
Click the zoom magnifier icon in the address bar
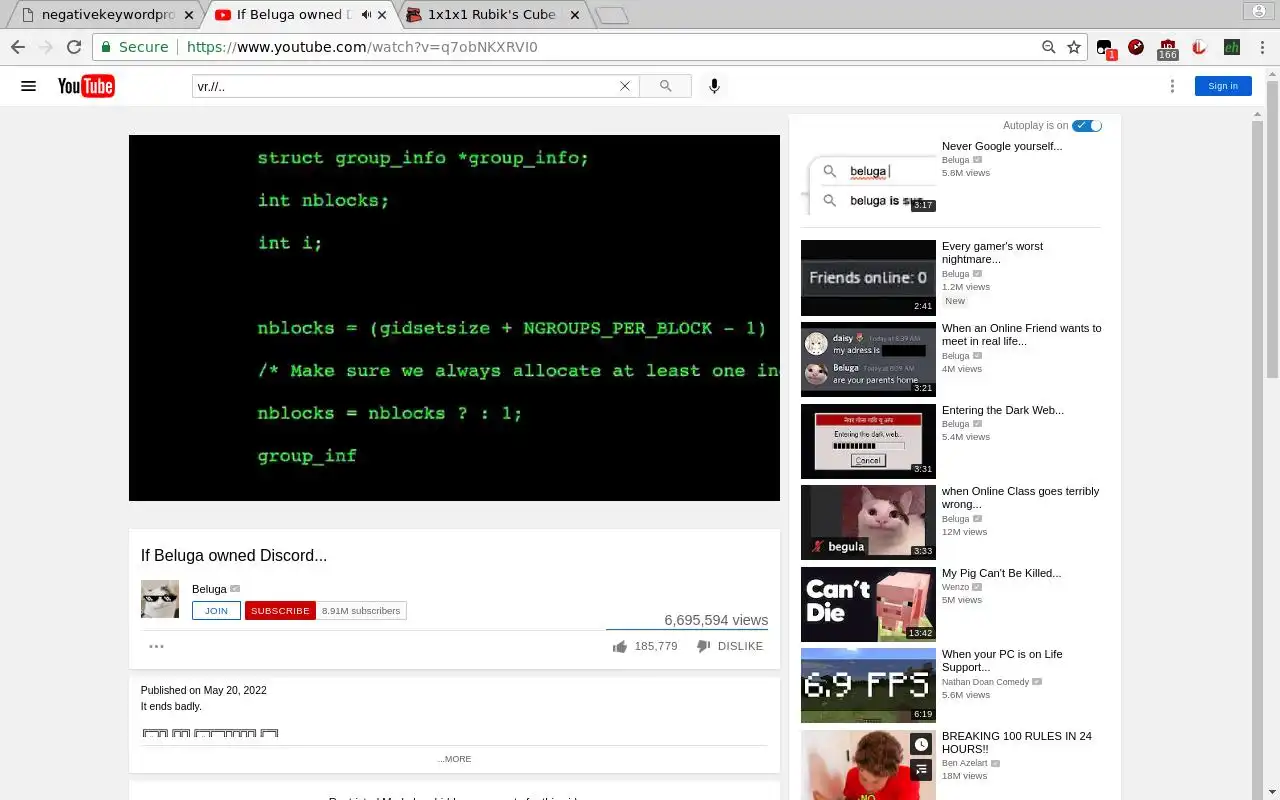[x=1049, y=47]
